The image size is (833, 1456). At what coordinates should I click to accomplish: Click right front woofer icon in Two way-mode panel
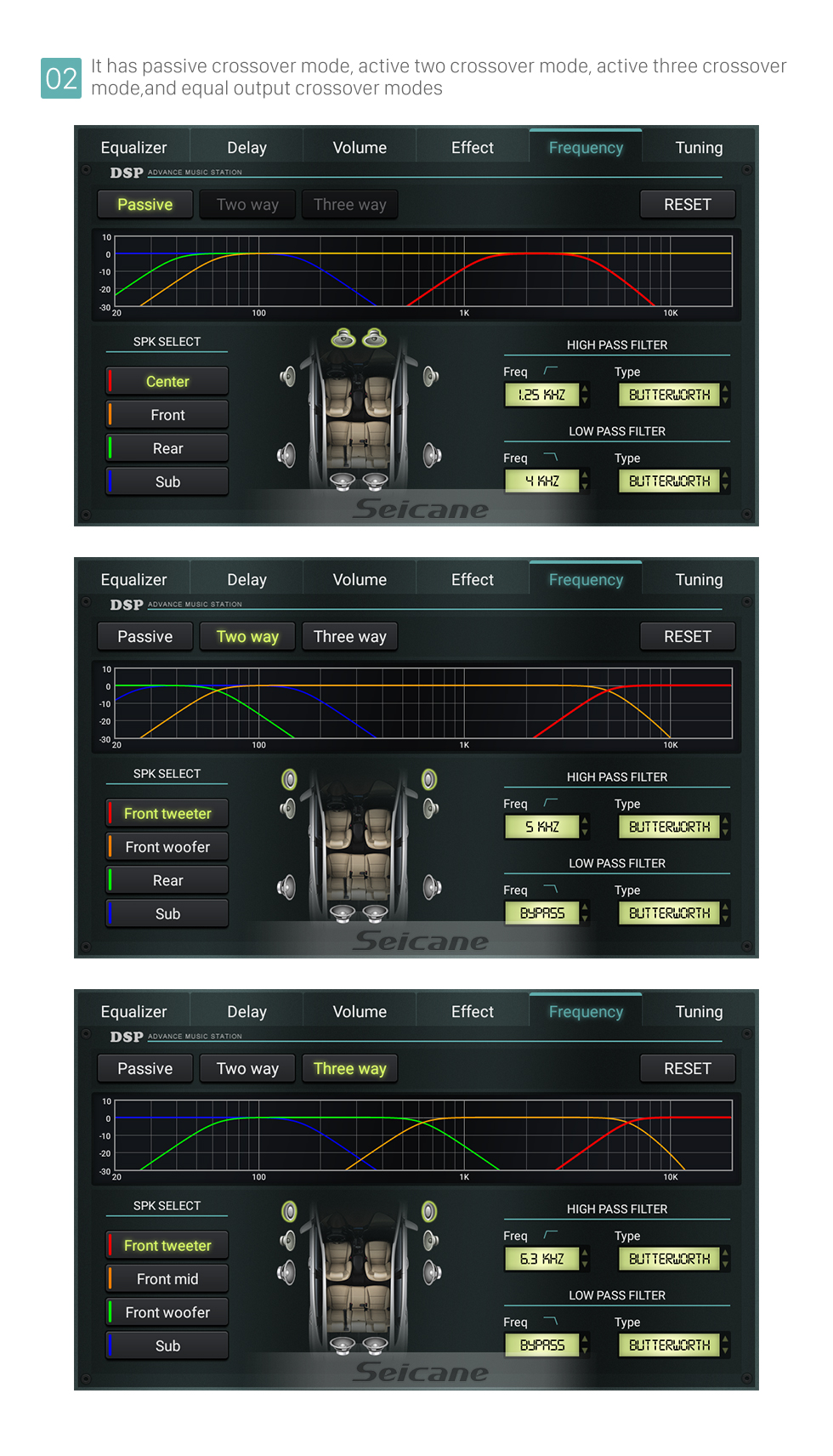[x=431, y=808]
